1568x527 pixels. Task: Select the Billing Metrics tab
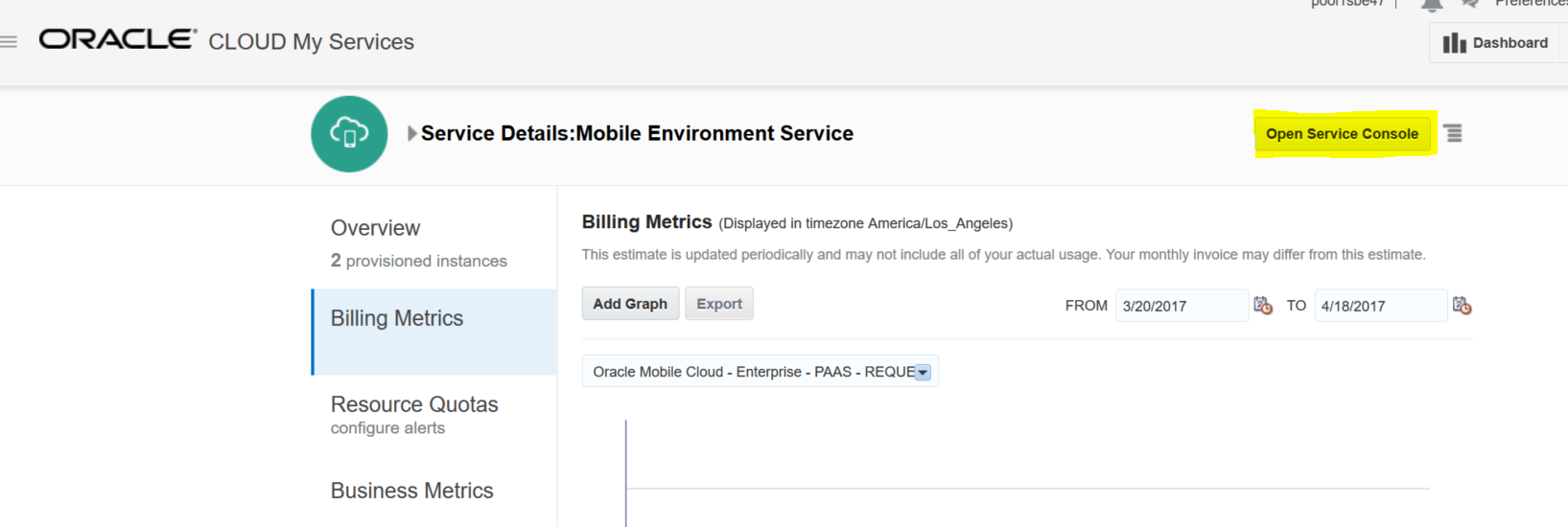tap(434, 332)
